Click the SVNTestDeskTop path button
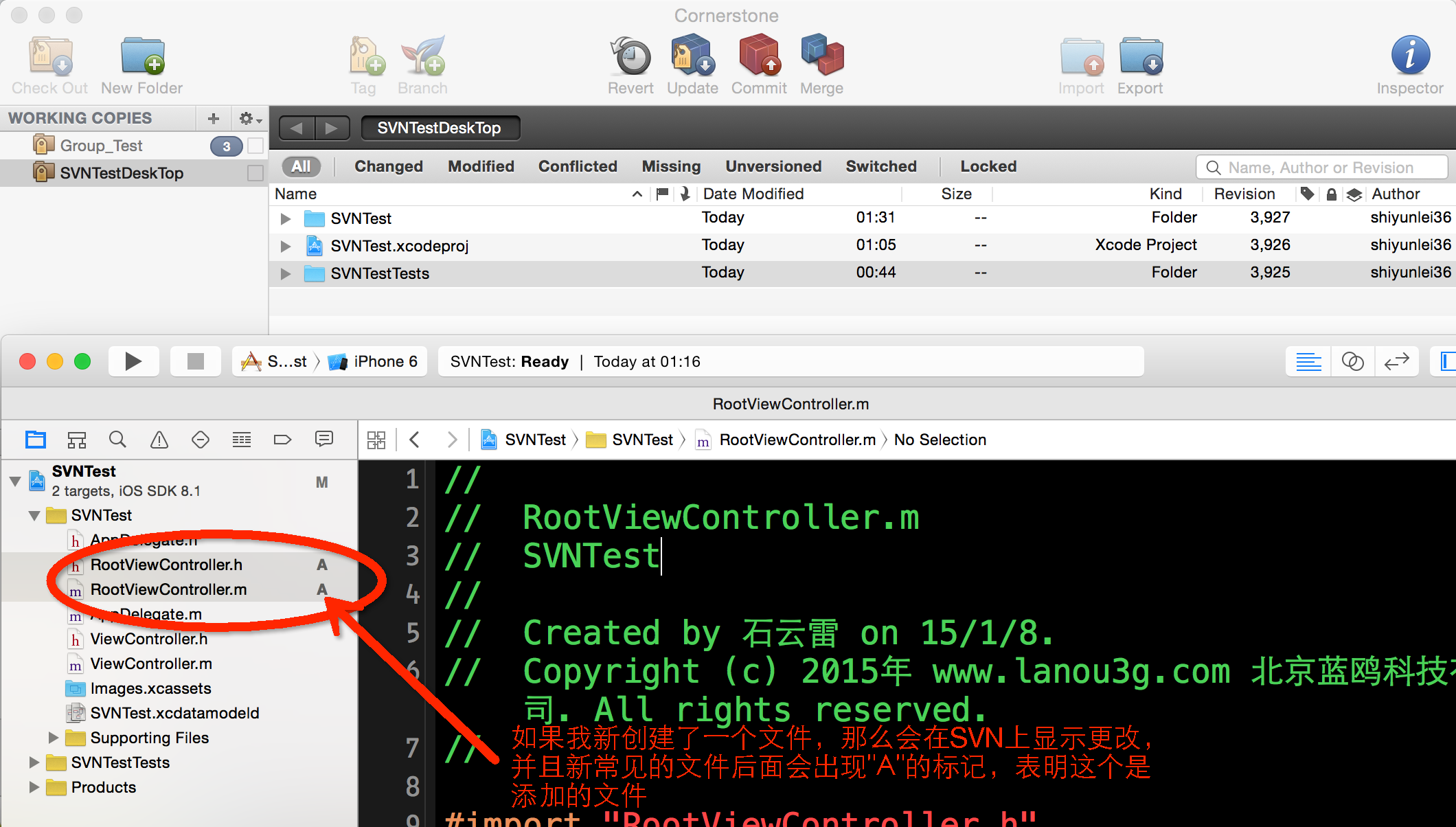This screenshot has width=1456, height=827. [440, 128]
